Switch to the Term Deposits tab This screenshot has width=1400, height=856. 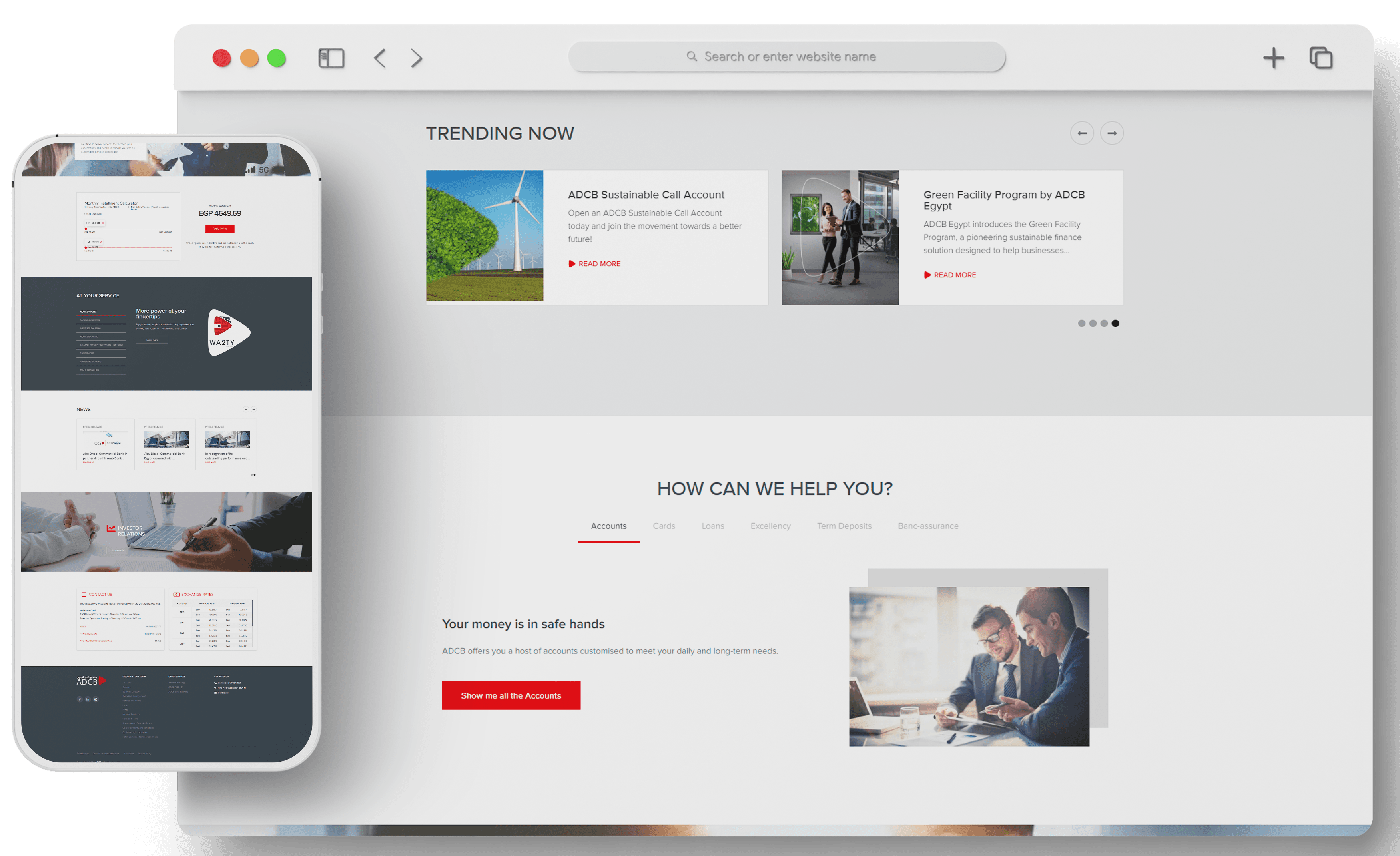click(x=844, y=526)
